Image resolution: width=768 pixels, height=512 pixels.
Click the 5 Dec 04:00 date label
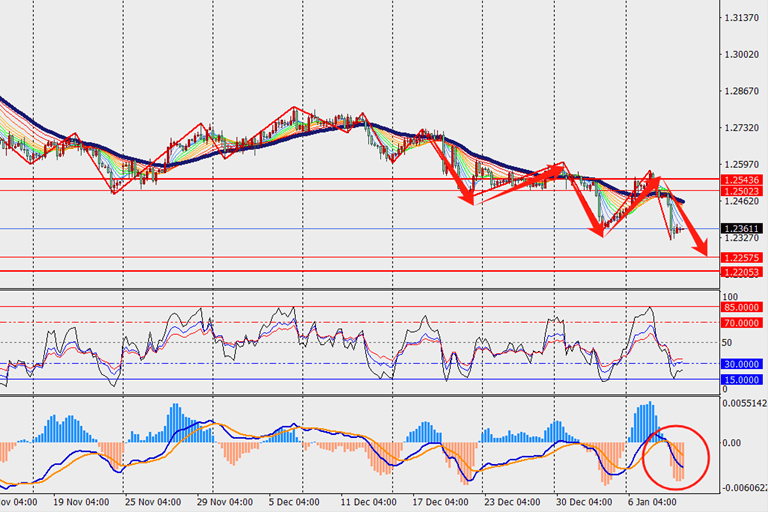tap(294, 502)
